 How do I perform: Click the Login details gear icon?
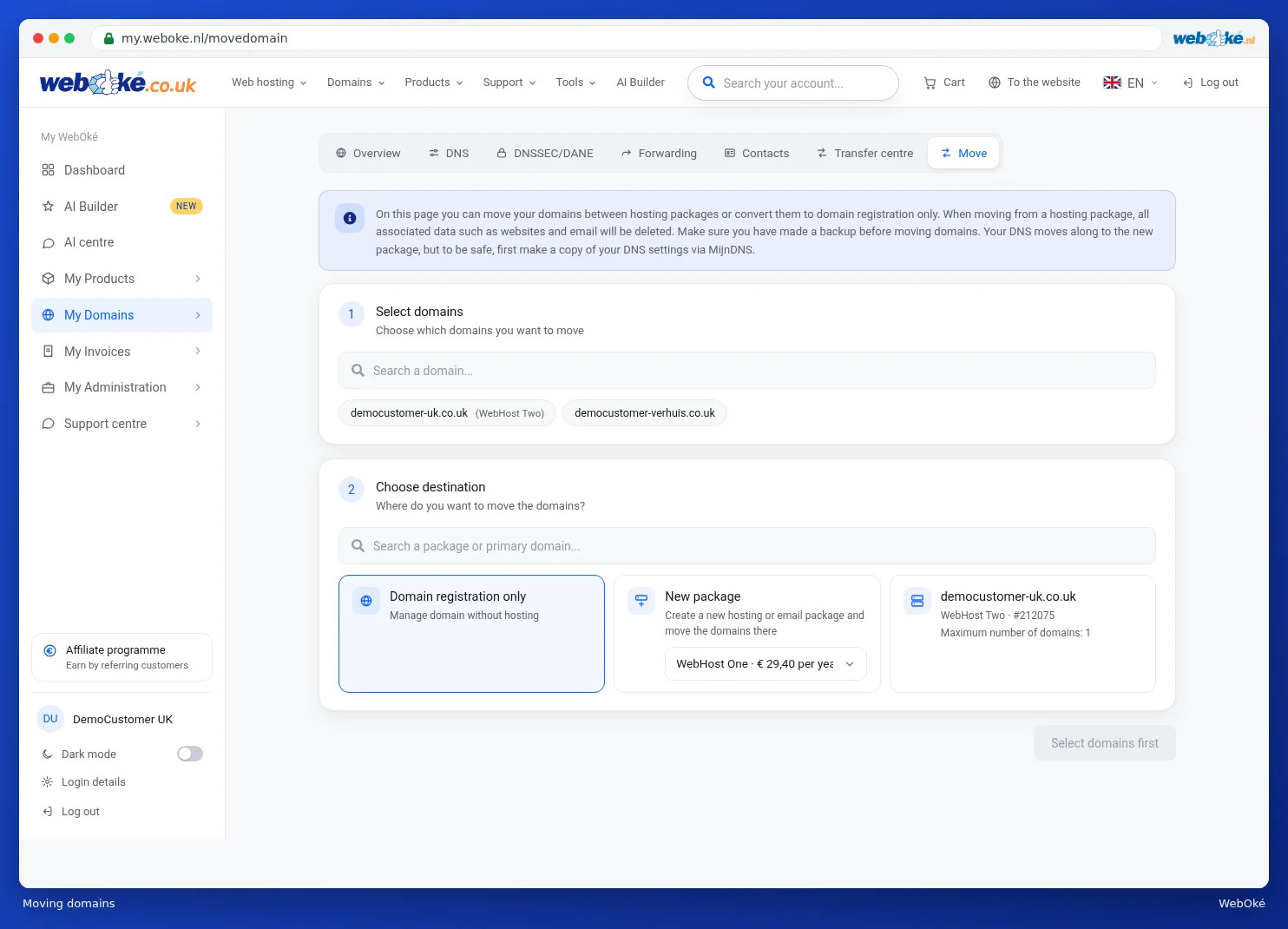click(x=48, y=782)
